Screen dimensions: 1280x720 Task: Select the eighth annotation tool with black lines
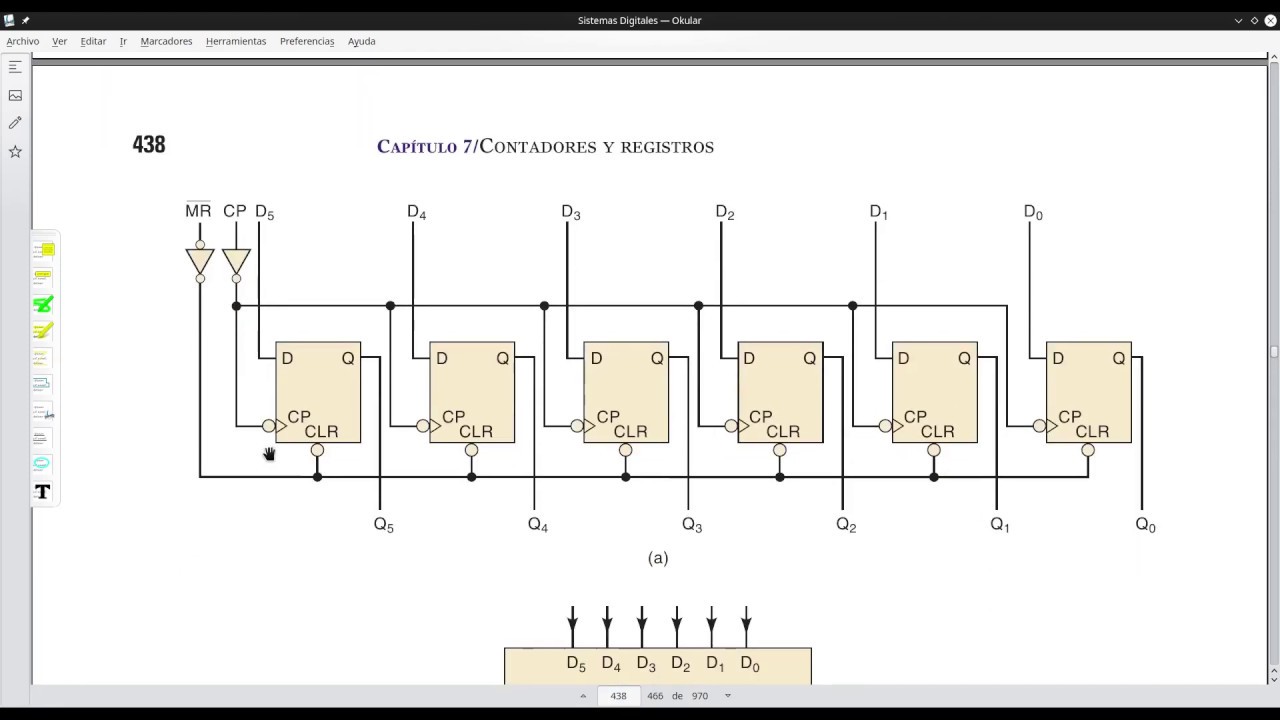click(43, 438)
